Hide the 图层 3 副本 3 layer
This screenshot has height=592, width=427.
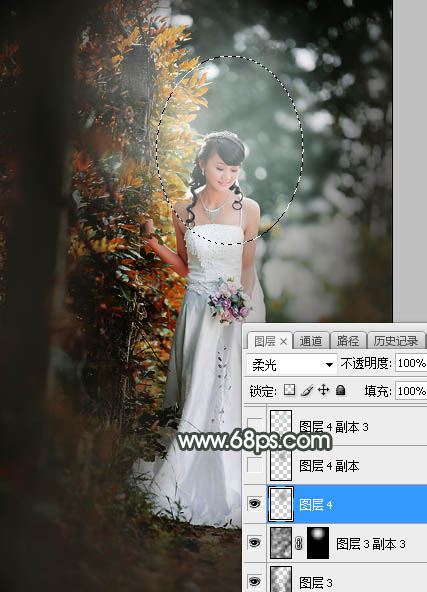(x=254, y=543)
